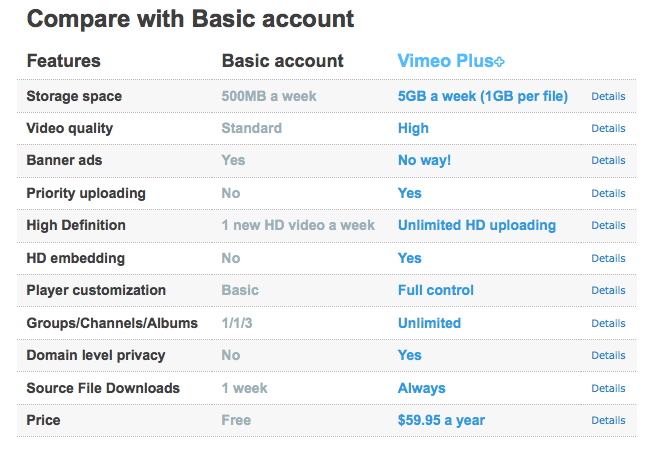The height and width of the screenshot is (468, 660).
Task: Click the 'Full control' Plus value
Action: point(435,290)
